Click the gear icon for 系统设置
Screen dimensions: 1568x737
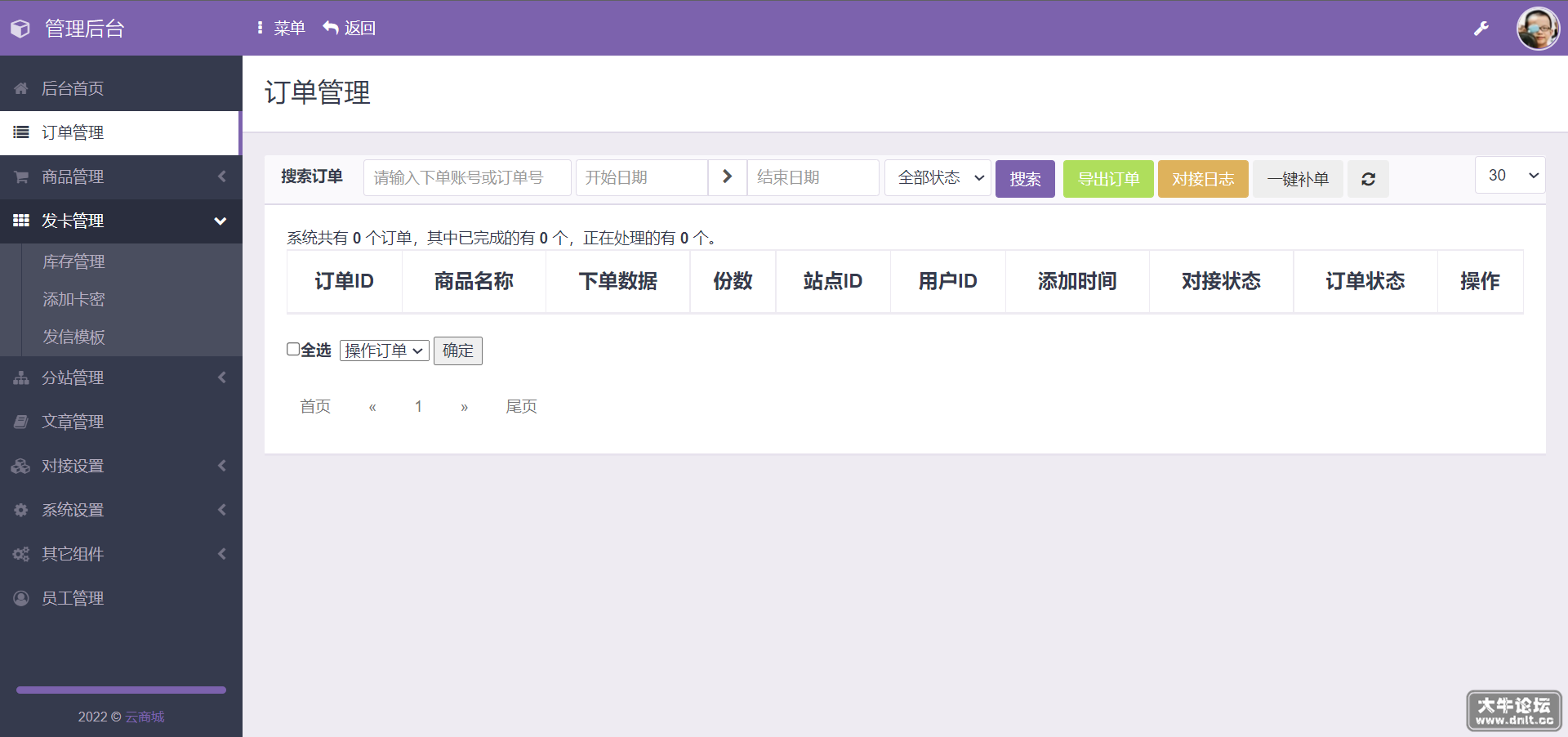pos(21,510)
